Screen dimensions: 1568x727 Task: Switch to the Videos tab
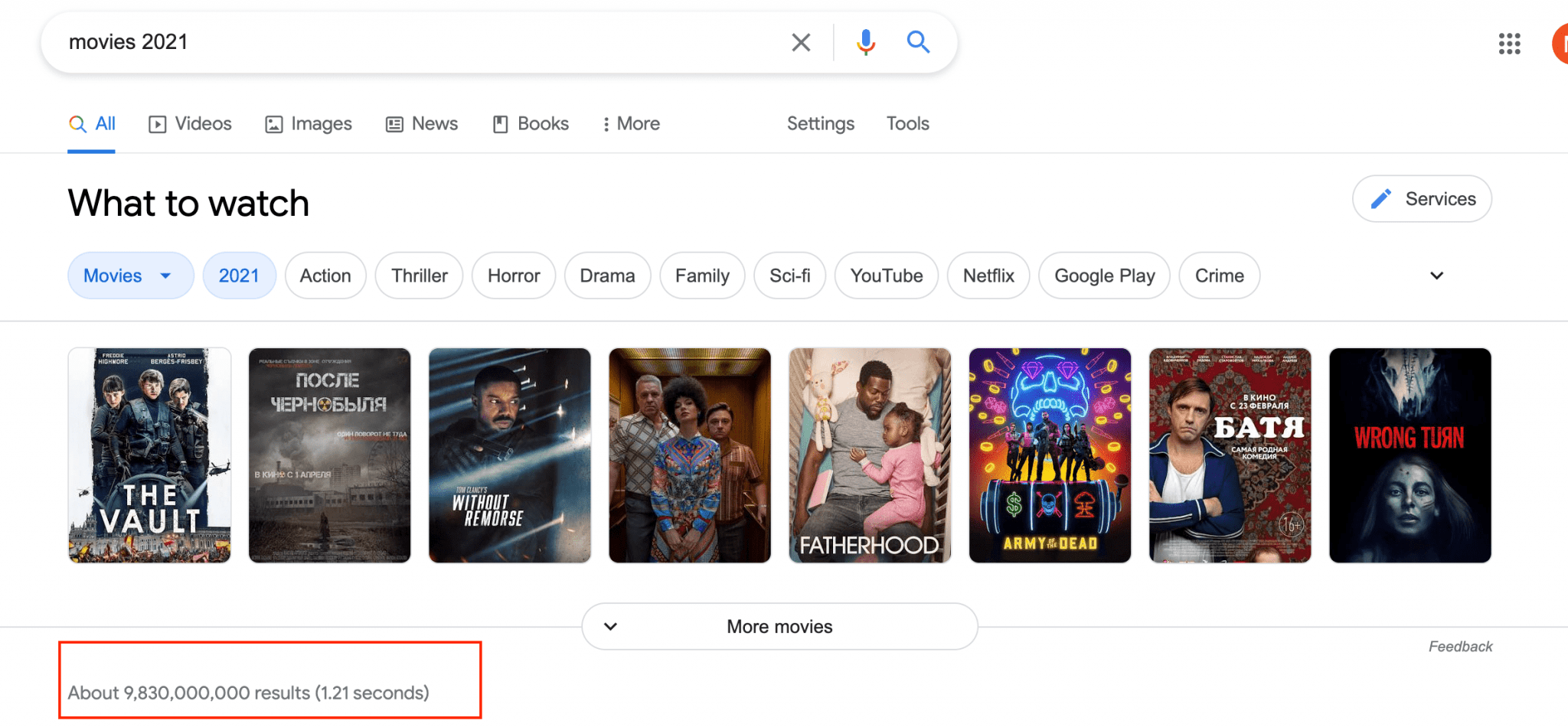(189, 123)
